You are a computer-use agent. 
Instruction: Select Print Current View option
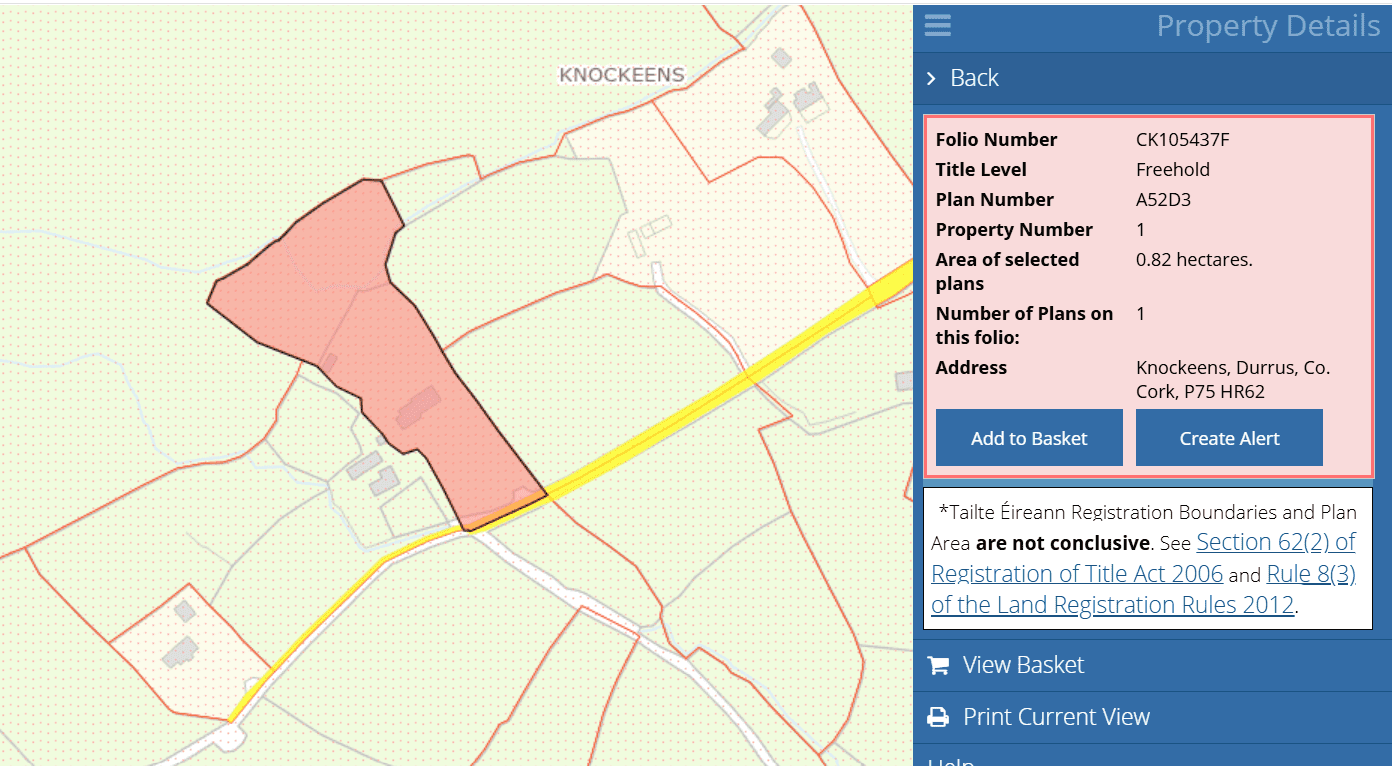(x=1056, y=717)
